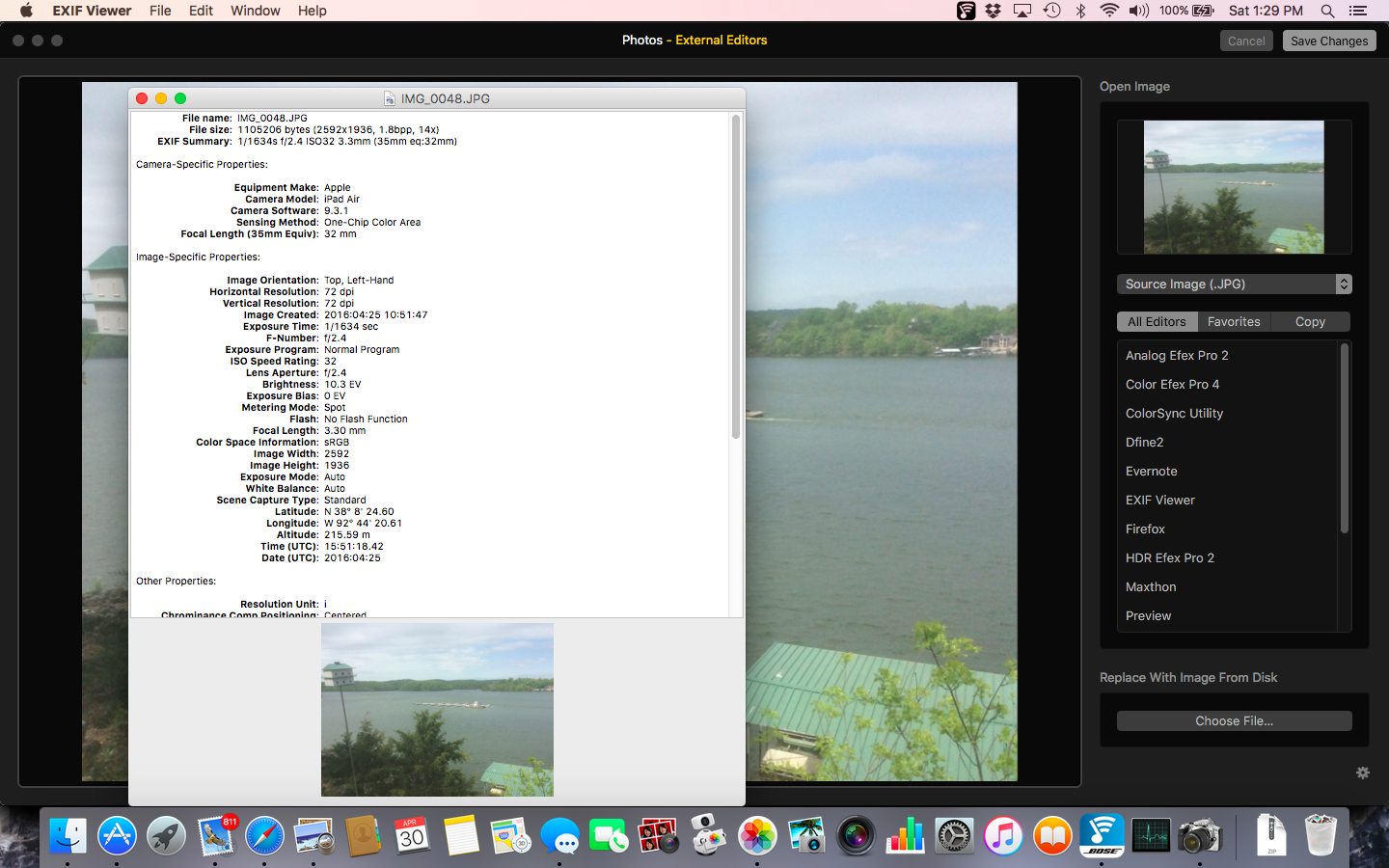Switch to the Favorites tab
The width and height of the screenshot is (1389, 868).
(x=1234, y=321)
